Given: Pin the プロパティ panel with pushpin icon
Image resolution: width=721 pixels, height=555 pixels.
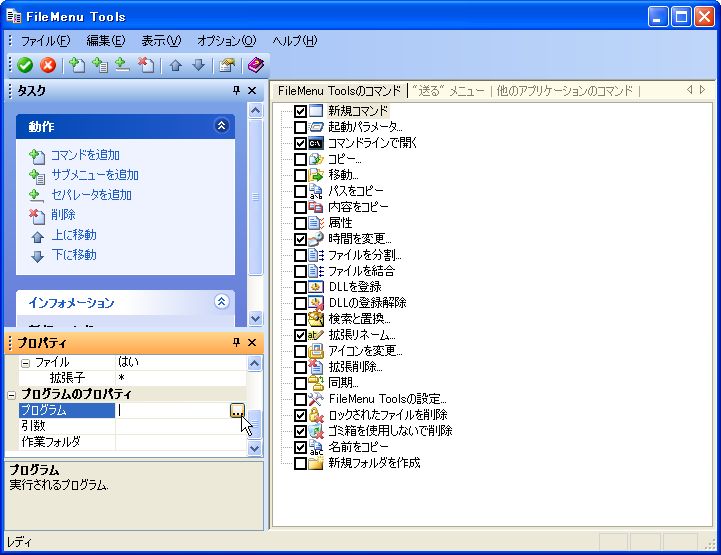Looking at the screenshot, I should coord(236,342).
